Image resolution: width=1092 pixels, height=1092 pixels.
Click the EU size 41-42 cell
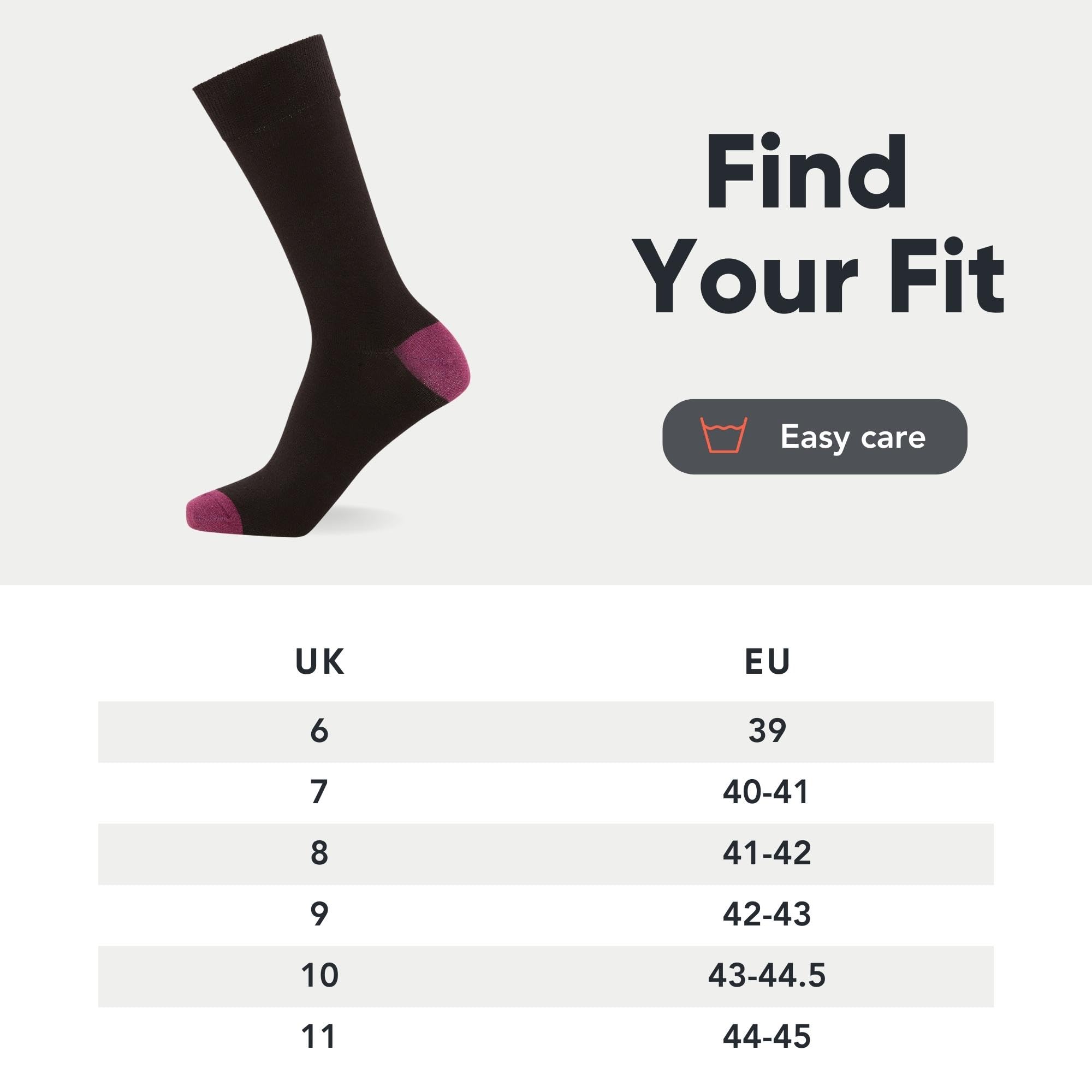click(767, 853)
